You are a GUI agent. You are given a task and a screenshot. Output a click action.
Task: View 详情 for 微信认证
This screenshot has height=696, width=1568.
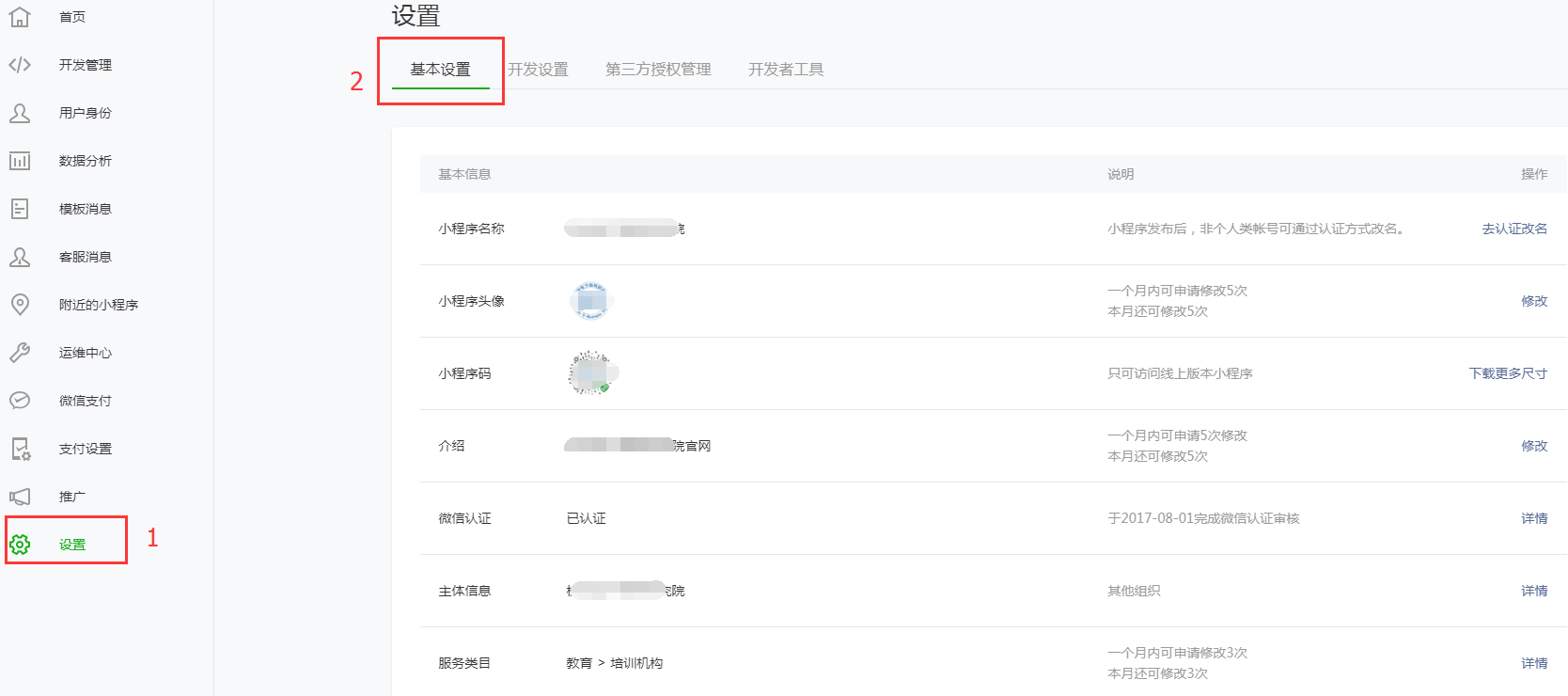point(1534,518)
